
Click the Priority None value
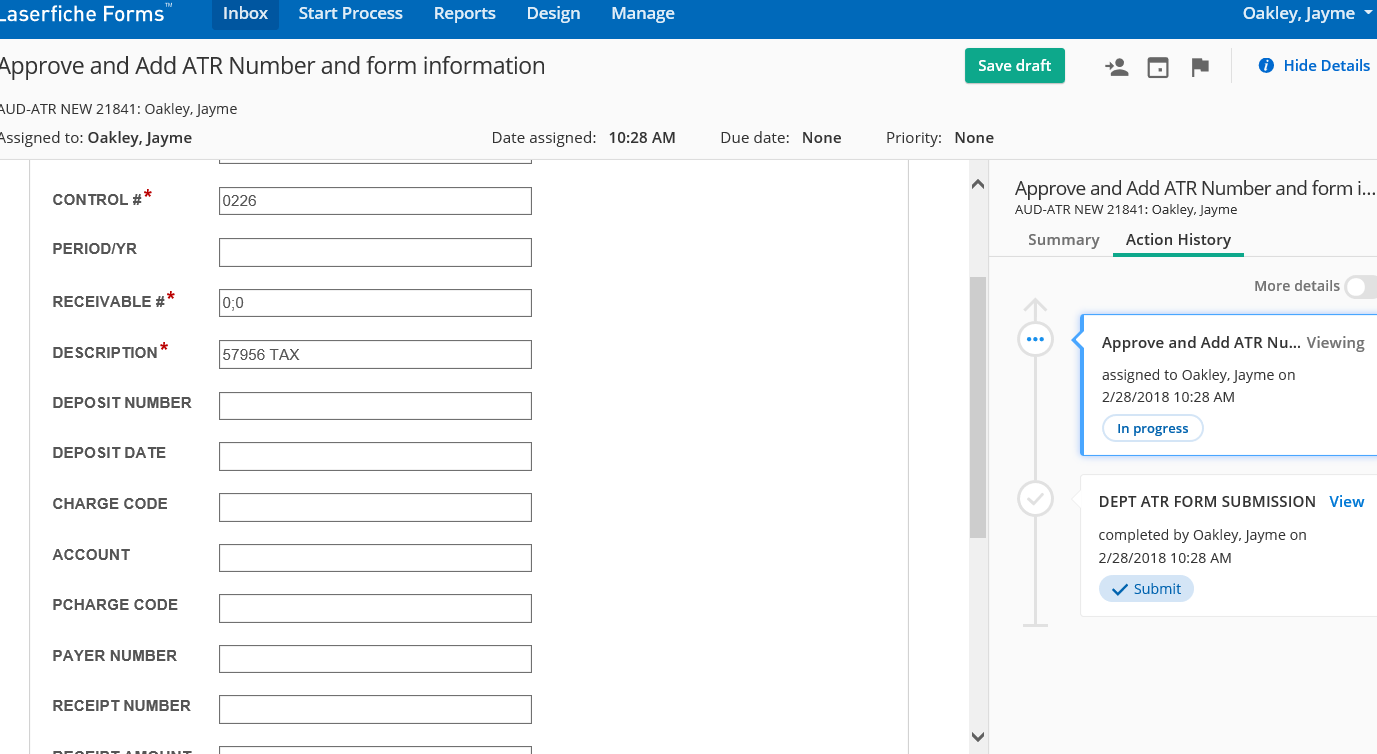[x=974, y=138]
